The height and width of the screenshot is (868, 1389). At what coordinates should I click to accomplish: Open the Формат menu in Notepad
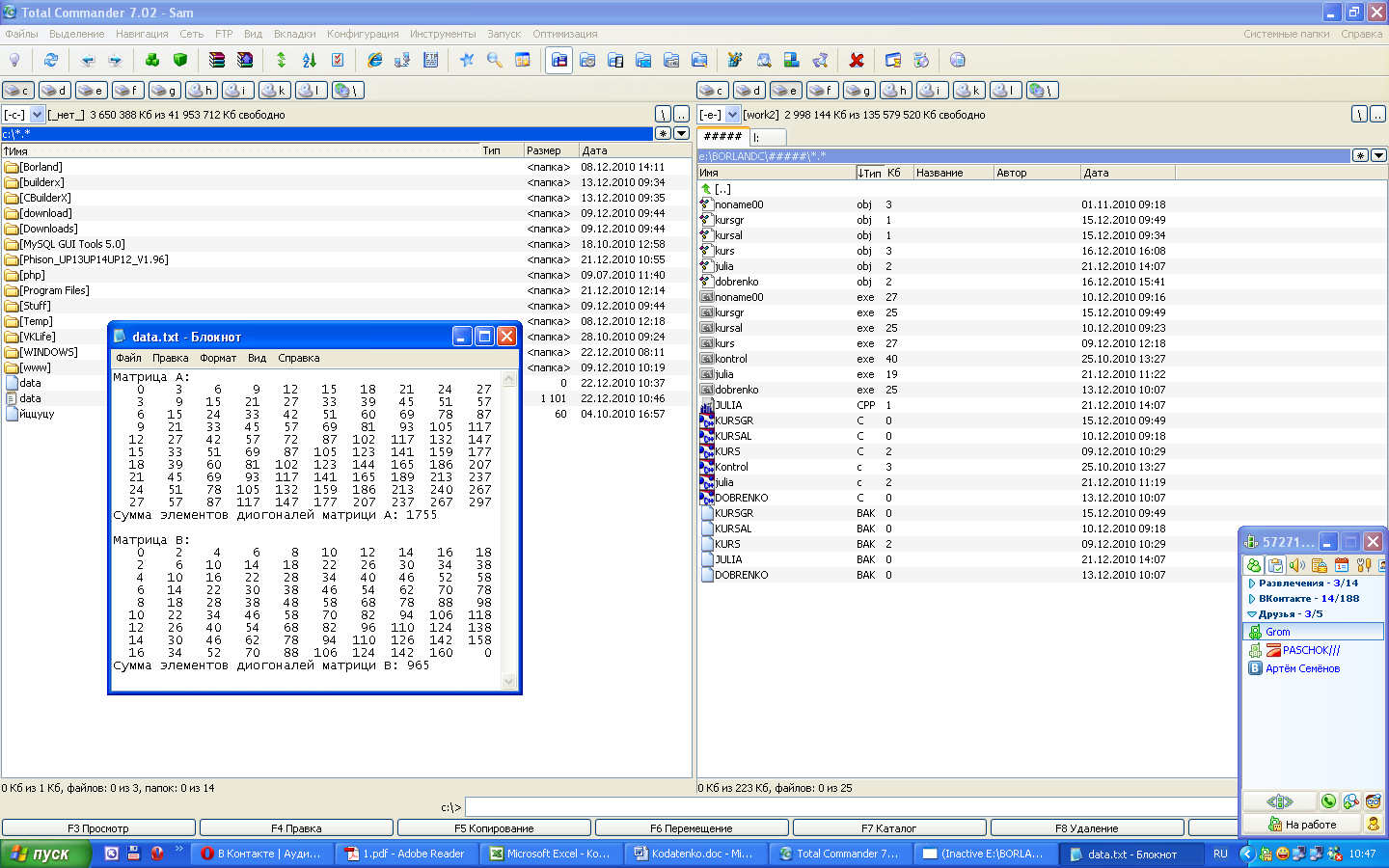218,358
